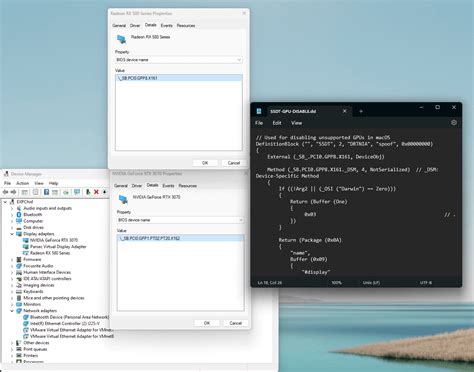474x372 pixels.
Task: Expand the Mice and other pointing devices category
Action: pos(12,298)
